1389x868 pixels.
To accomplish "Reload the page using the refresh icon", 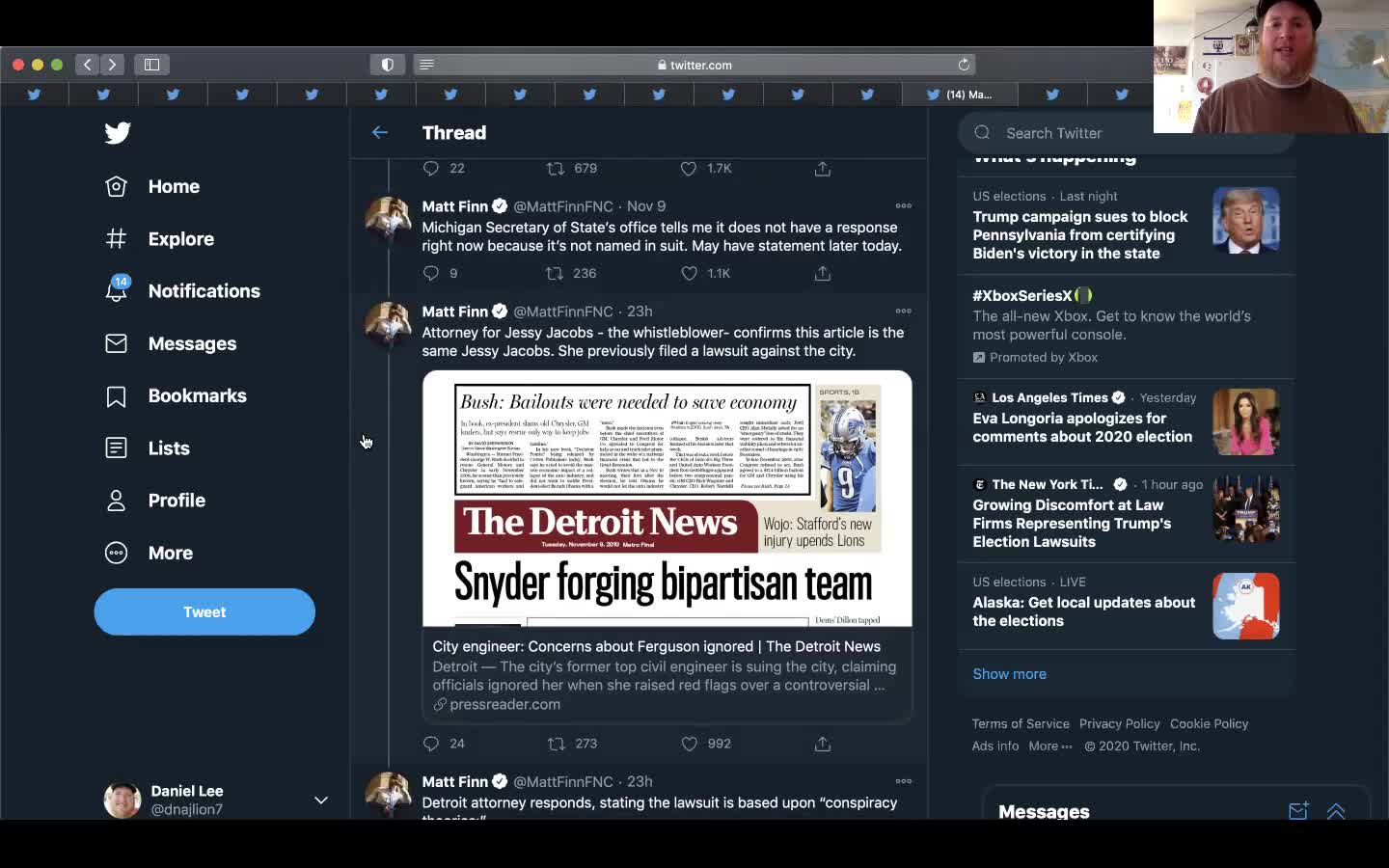I will 963,65.
